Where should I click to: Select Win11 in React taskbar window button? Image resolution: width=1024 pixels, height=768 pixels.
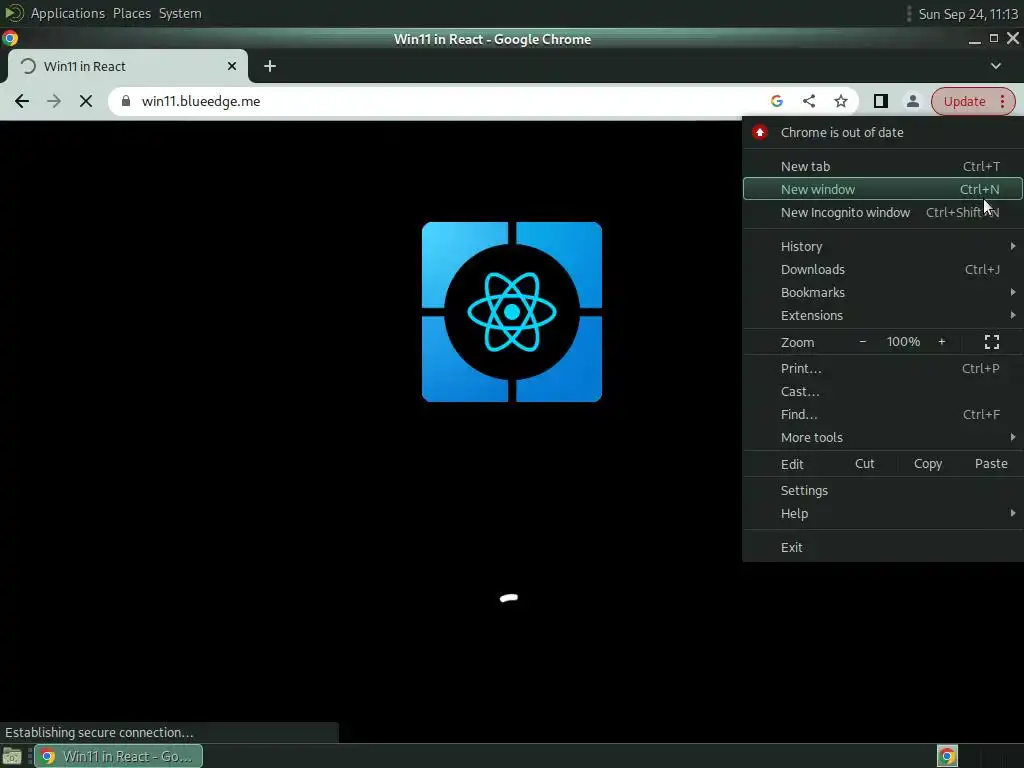pyautogui.click(x=118, y=756)
